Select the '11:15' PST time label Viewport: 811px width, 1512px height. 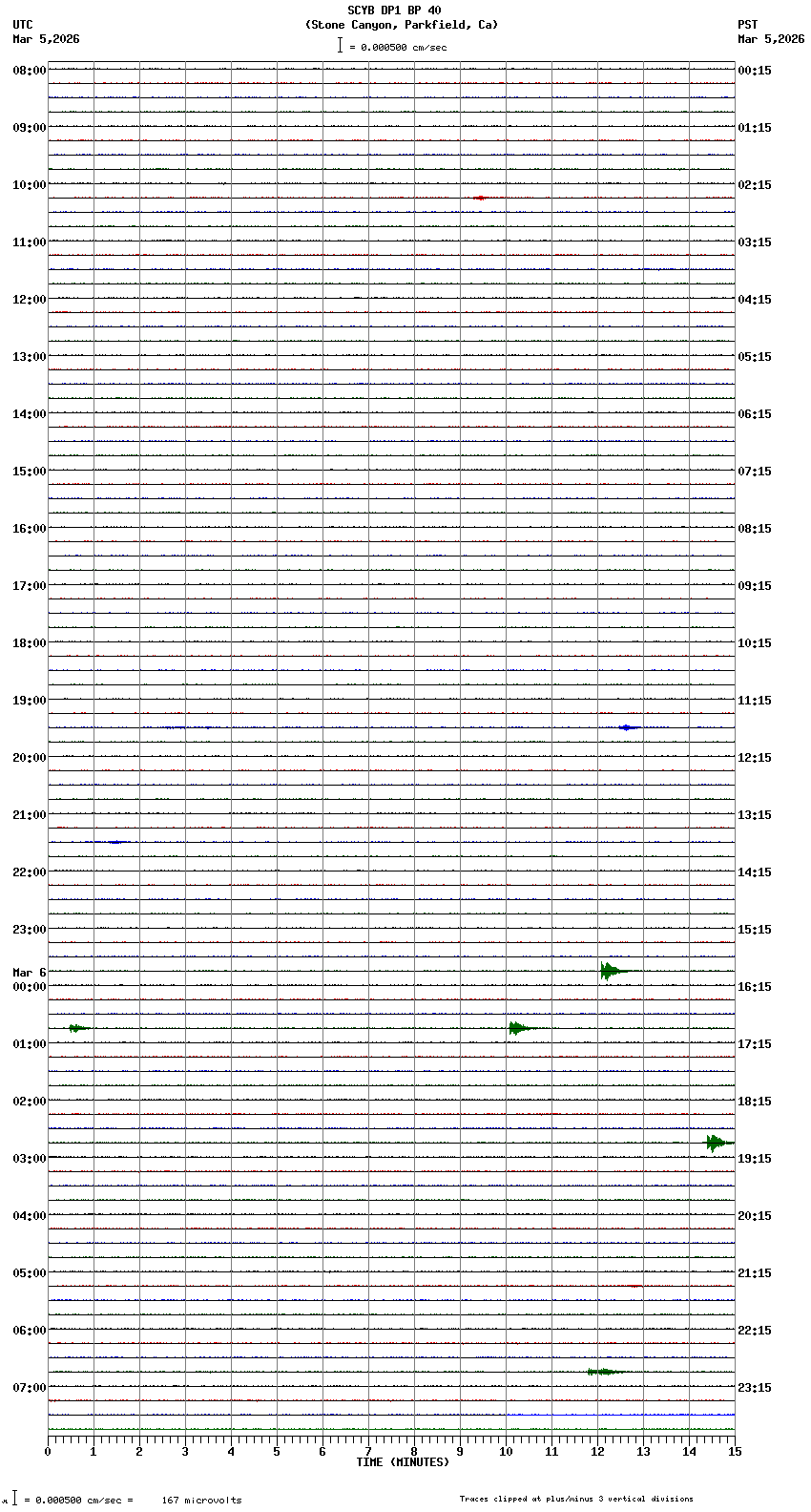(755, 701)
